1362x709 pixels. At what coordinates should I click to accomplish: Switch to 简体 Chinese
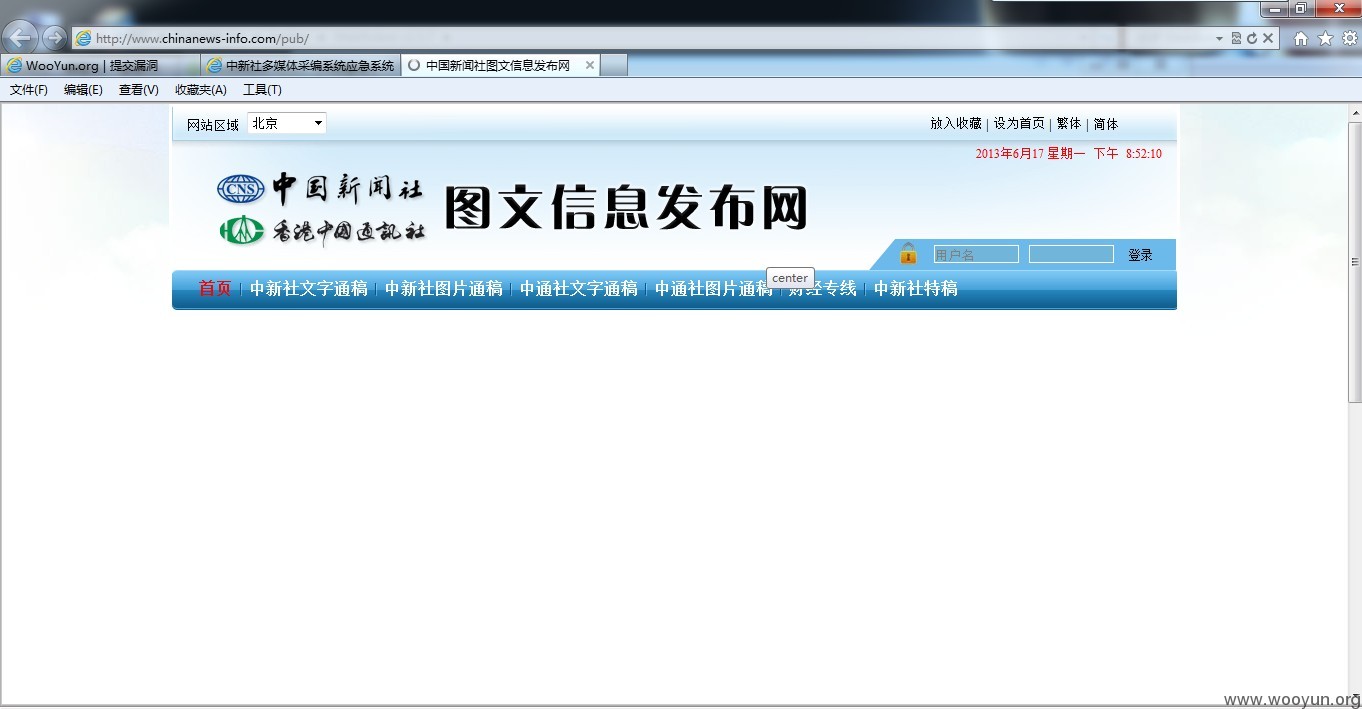click(x=1106, y=124)
